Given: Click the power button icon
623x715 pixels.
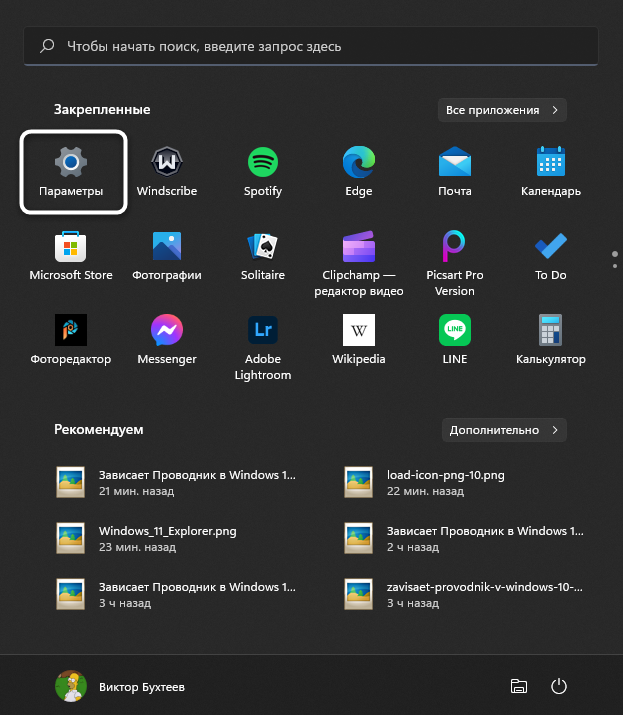Looking at the screenshot, I should coord(559,686).
